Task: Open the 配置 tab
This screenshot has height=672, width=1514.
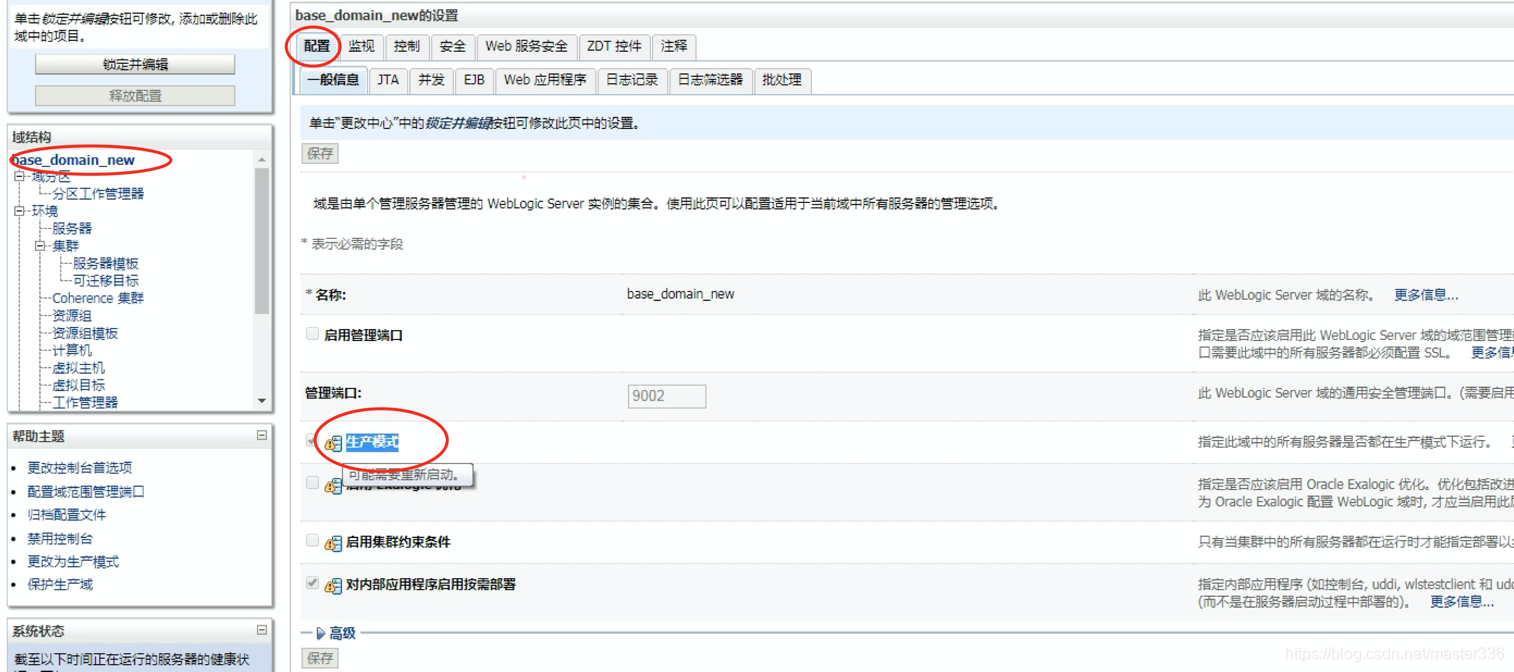Action: tap(317, 46)
